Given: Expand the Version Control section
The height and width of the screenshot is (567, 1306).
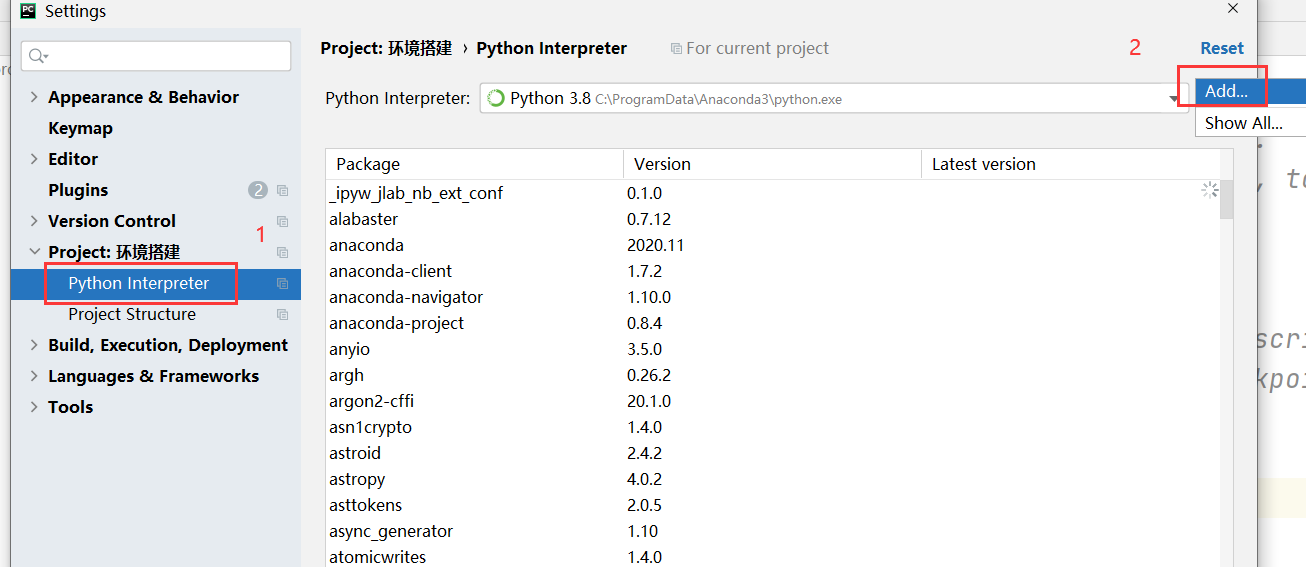Looking at the screenshot, I should pos(34,221).
